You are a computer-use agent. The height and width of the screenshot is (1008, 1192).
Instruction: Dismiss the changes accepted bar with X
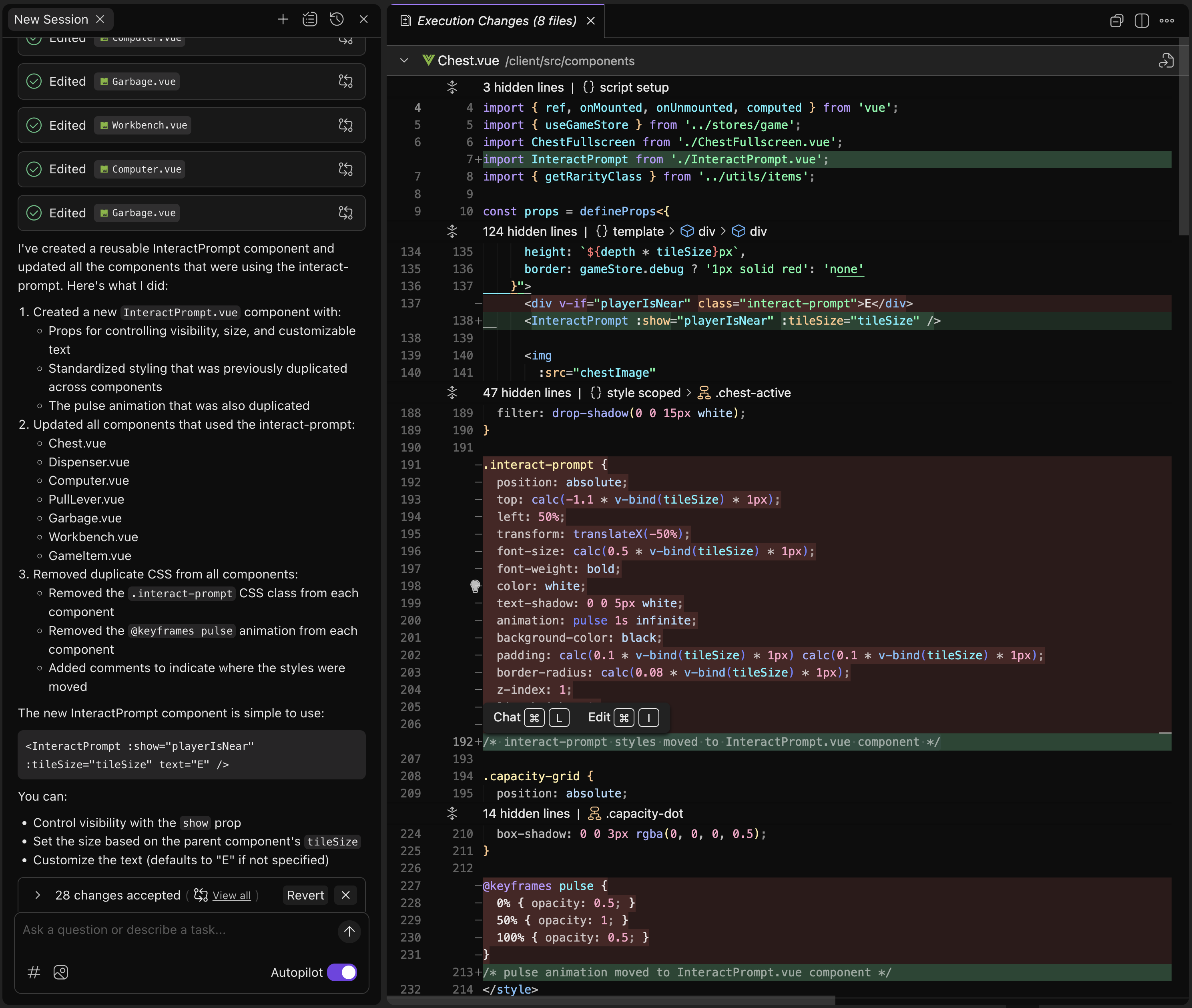[346, 895]
